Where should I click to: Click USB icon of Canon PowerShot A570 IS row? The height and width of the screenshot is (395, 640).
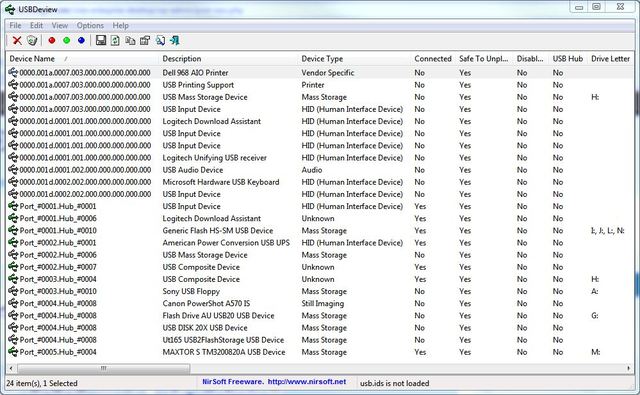coord(13,304)
